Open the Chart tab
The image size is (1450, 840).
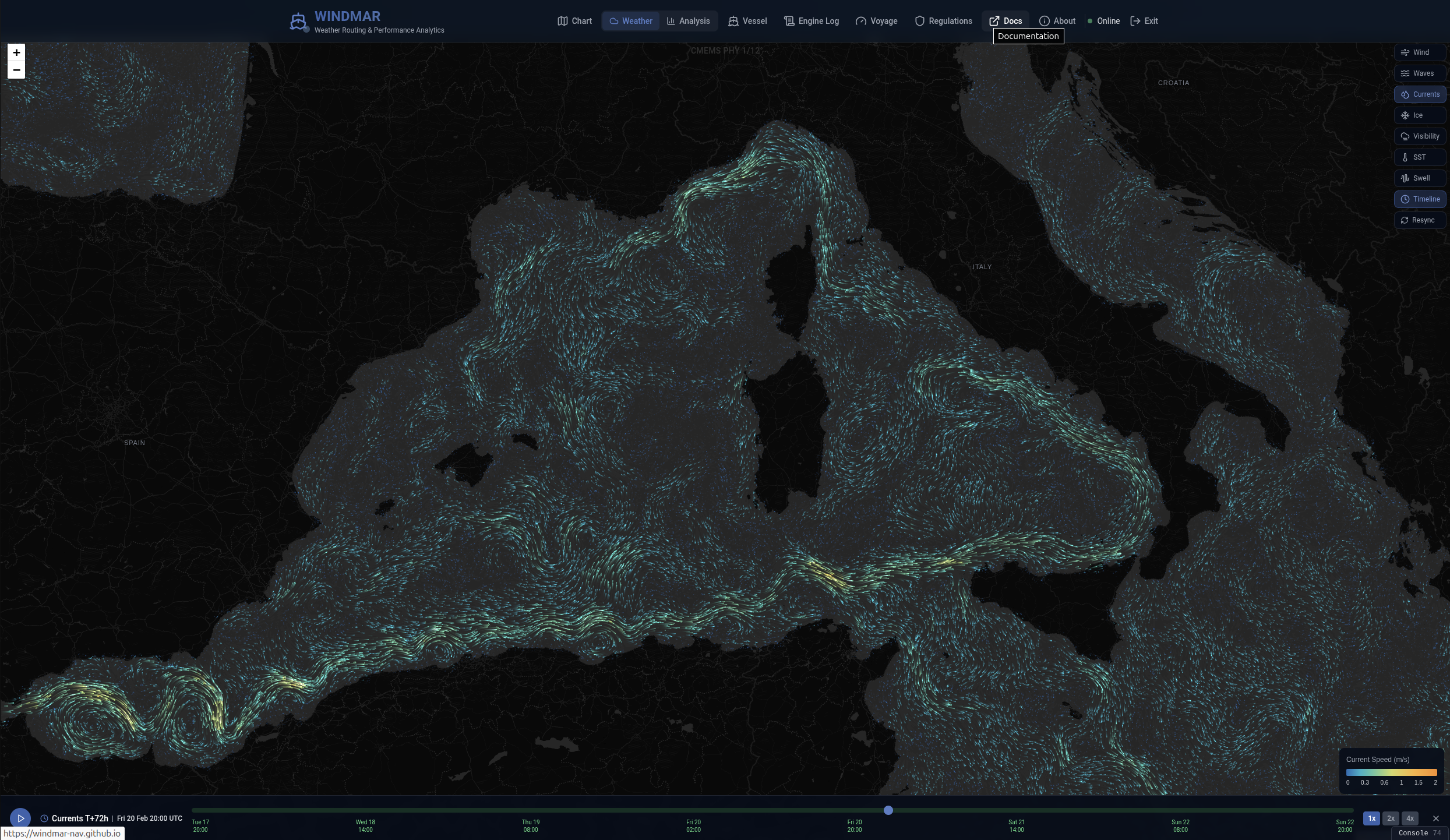pyautogui.click(x=574, y=21)
